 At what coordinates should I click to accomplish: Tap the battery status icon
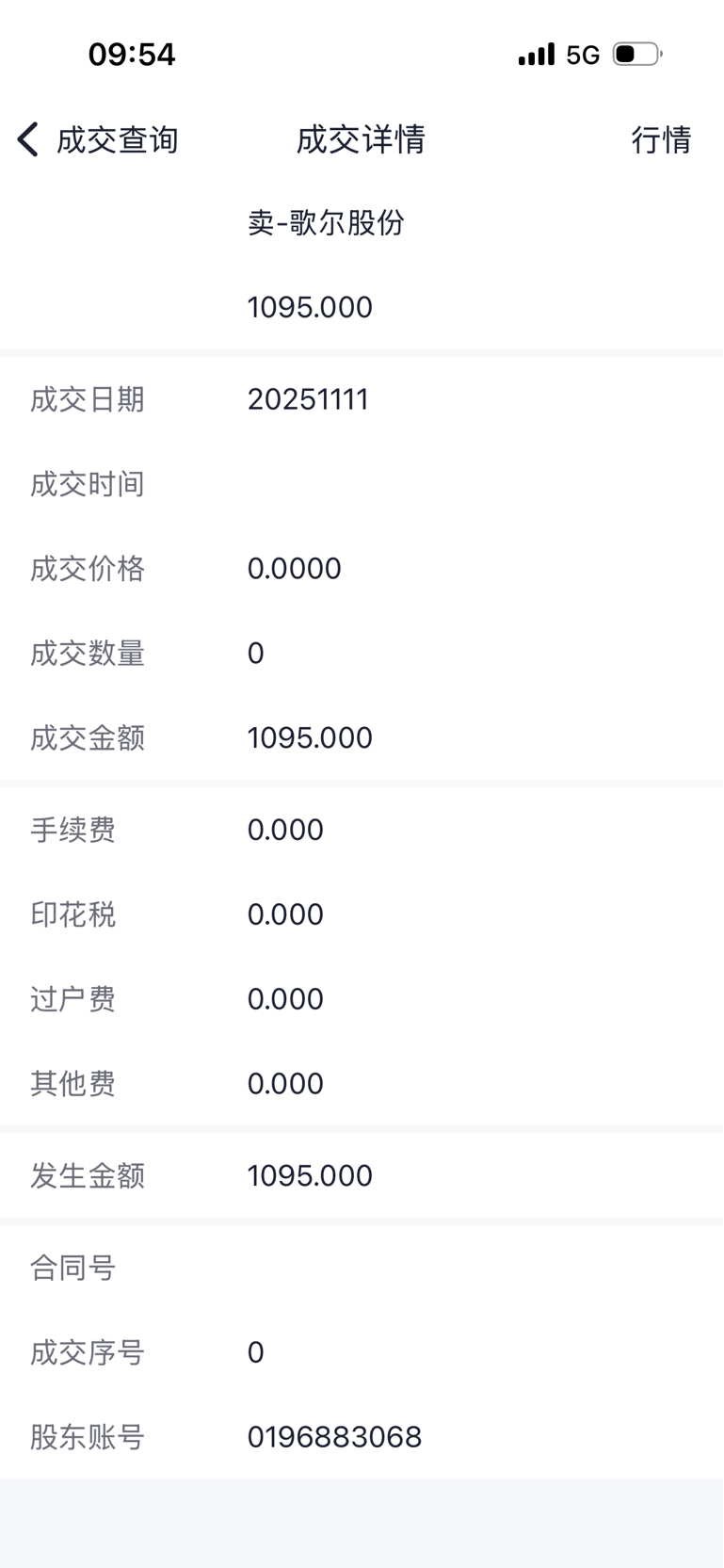(636, 55)
